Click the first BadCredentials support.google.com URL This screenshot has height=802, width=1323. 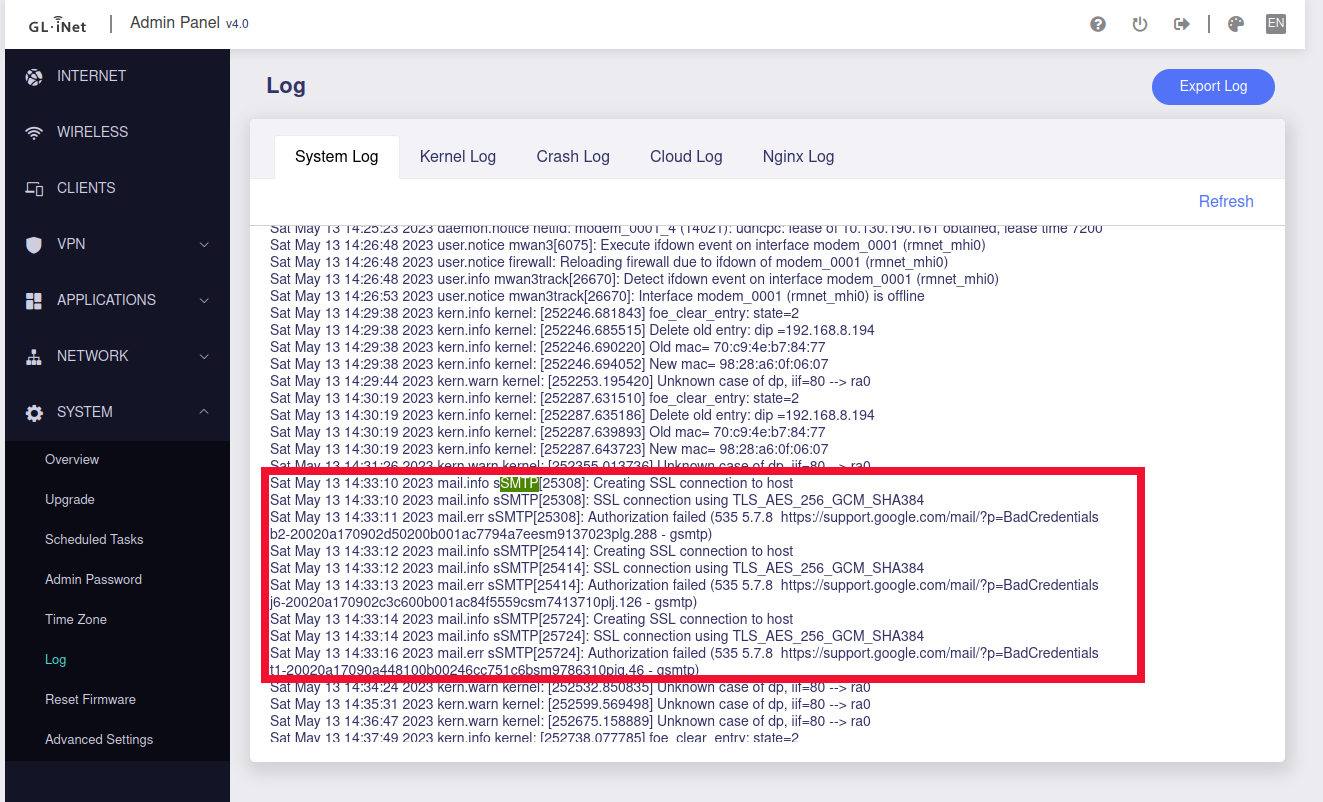(x=939, y=518)
